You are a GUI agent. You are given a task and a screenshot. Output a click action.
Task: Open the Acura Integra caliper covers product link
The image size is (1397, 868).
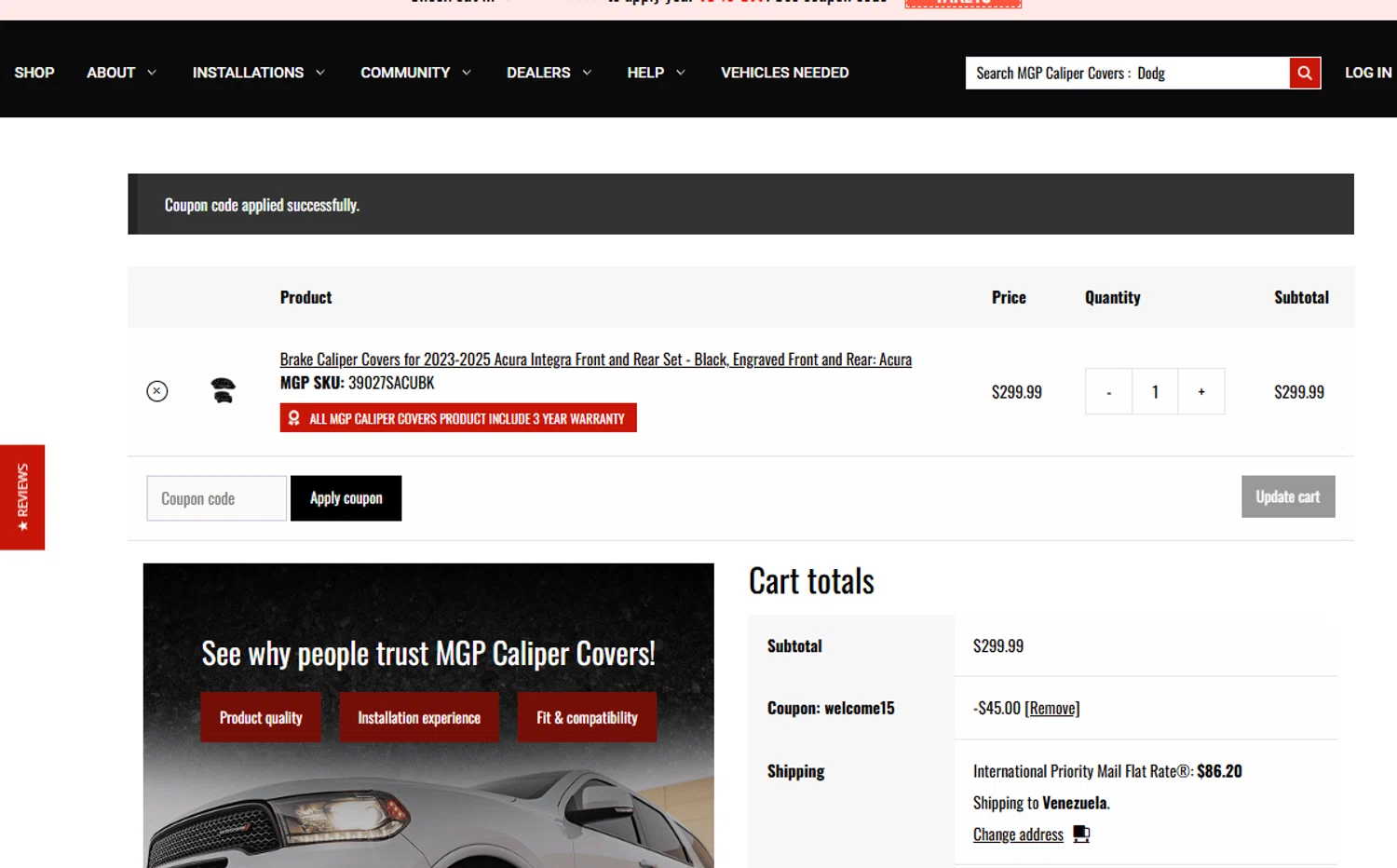pyautogui.click(x=596, y=359)
